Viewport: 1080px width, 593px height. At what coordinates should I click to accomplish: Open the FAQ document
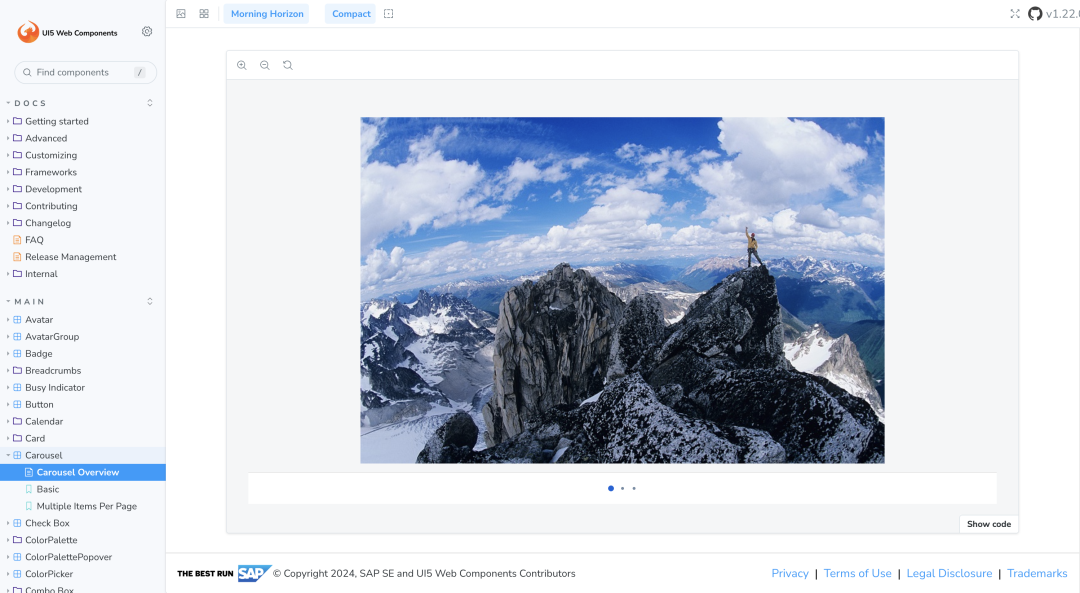click(34, 240)
